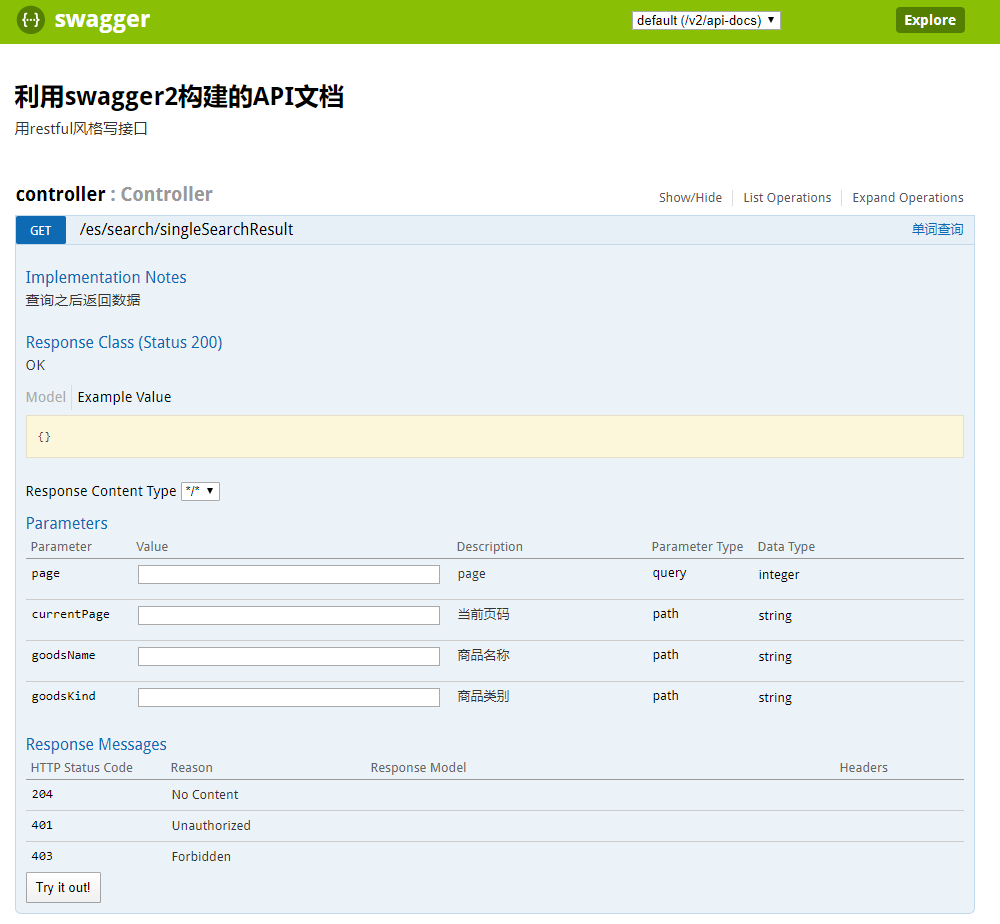Focus the page parameter value field
The image size is (1000, 924).
pos(289,575)
